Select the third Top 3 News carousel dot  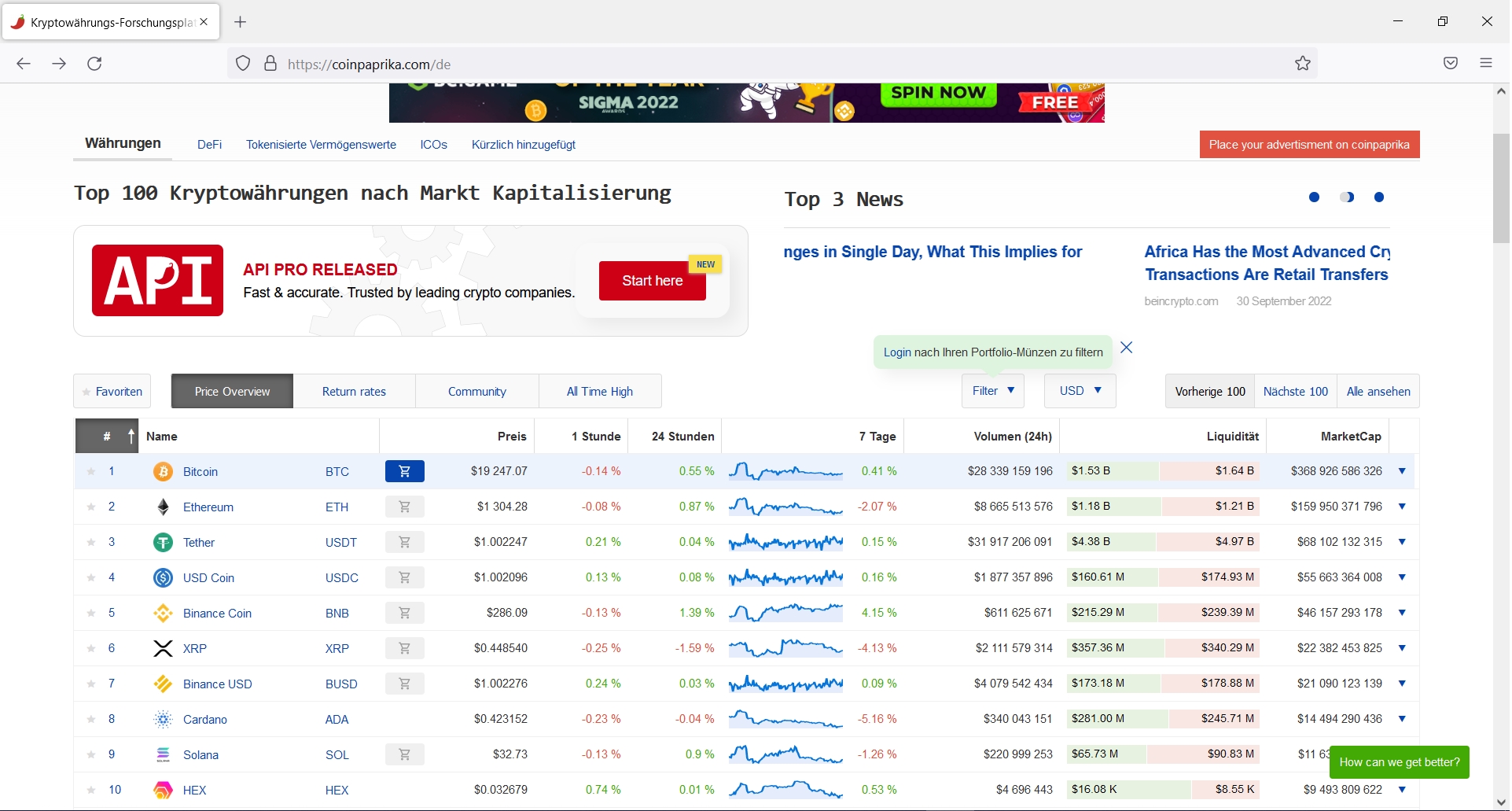click(x=1379, y=197)
